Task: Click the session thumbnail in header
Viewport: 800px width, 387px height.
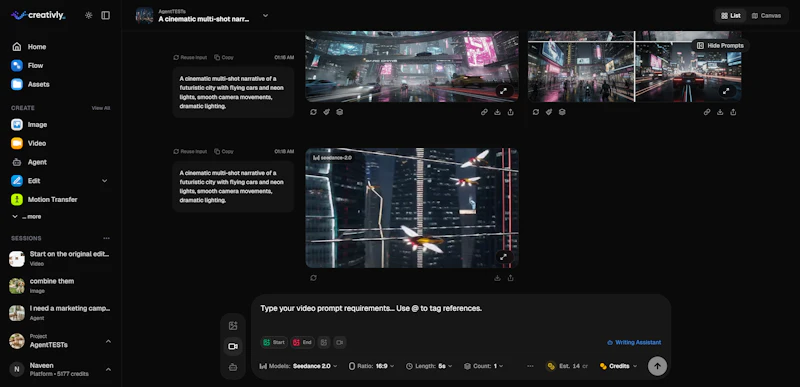Action: 144,16
